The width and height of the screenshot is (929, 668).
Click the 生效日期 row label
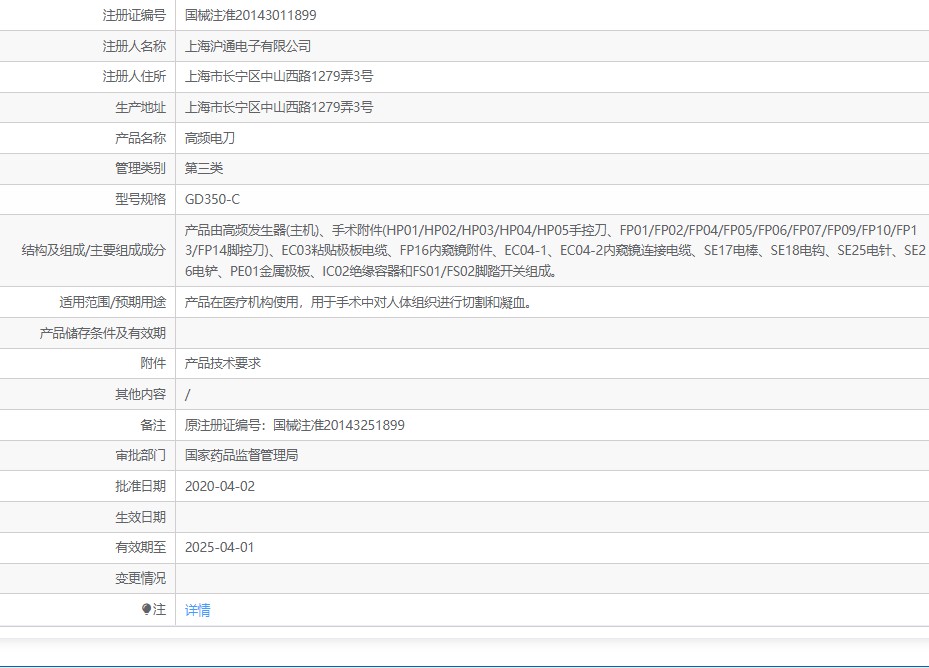point(140,517)
